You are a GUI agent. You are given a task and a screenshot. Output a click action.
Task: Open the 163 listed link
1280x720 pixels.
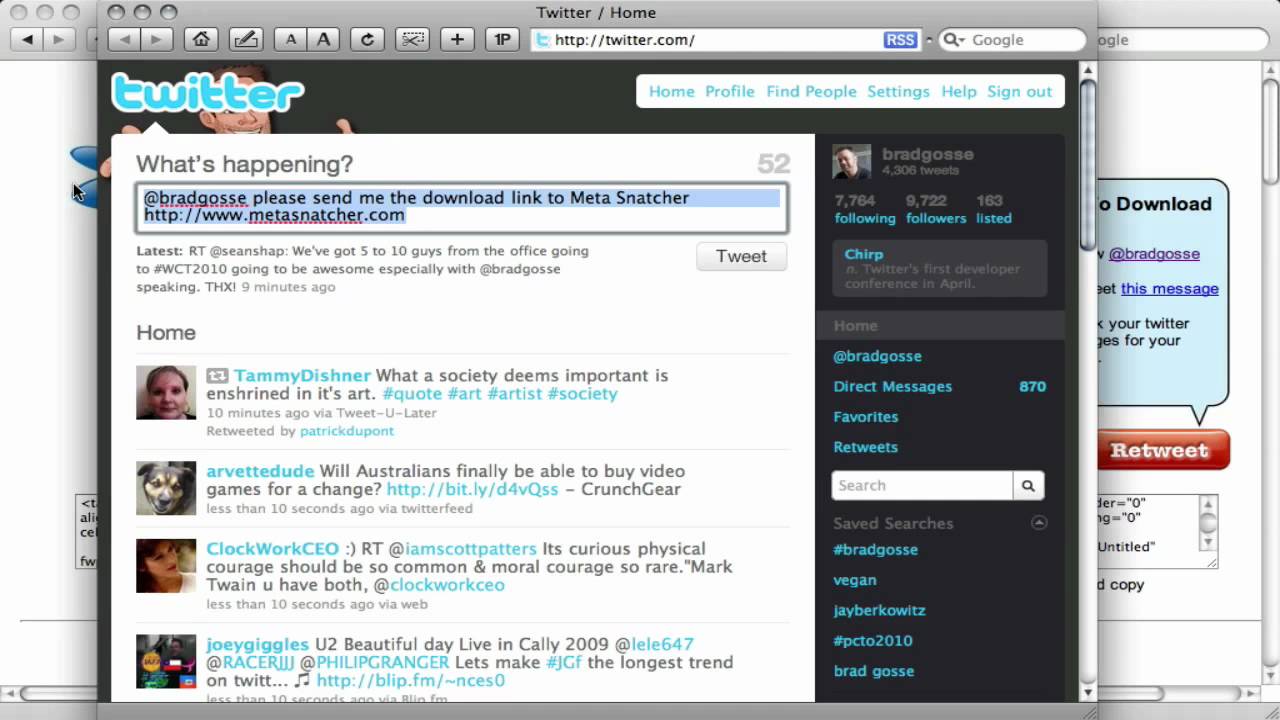(994, 209)
